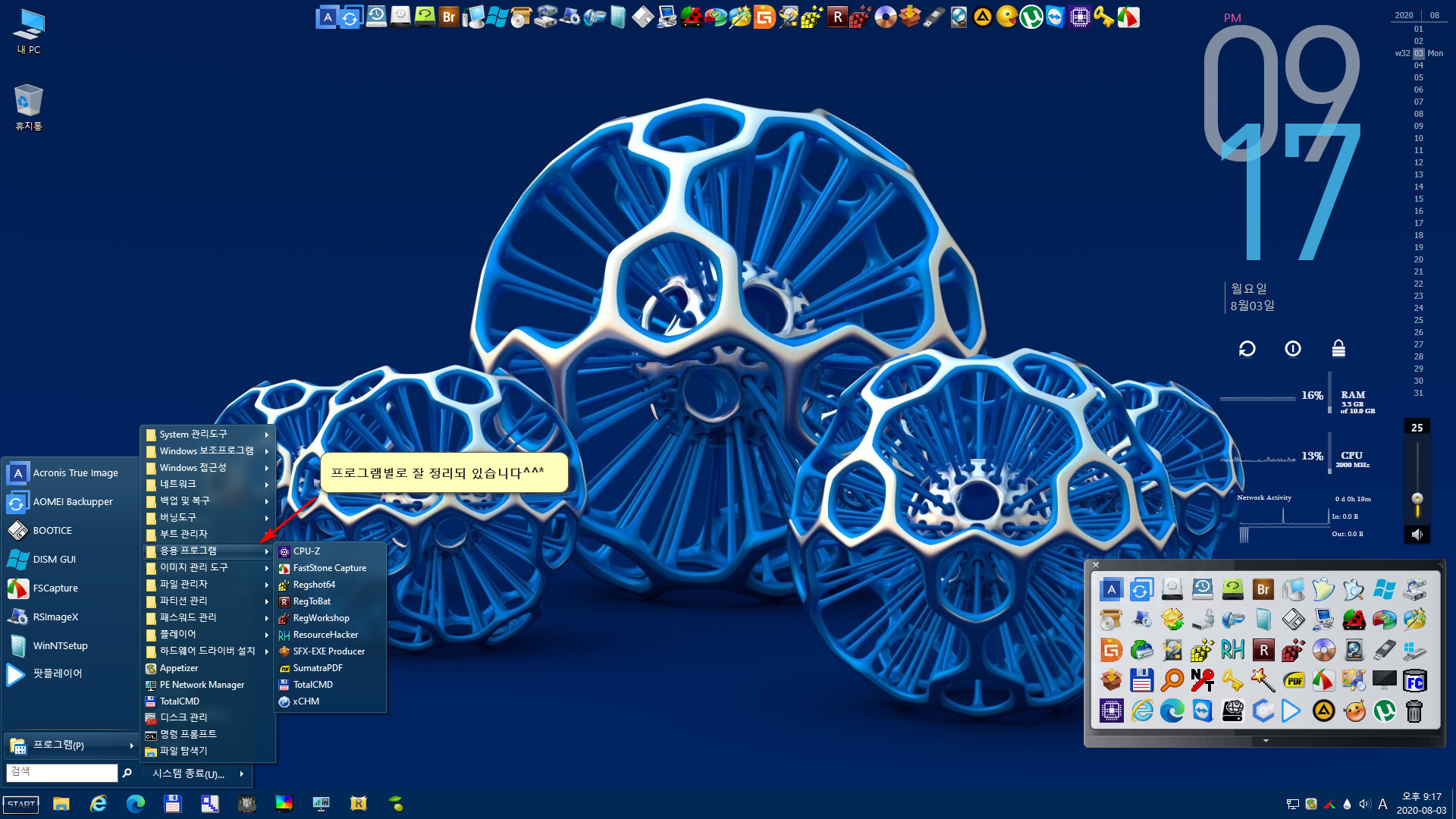This screenshot has height=819, width=1456.
Task: Click the trash can icon in launcher panel
Action: click(1414, 711)
